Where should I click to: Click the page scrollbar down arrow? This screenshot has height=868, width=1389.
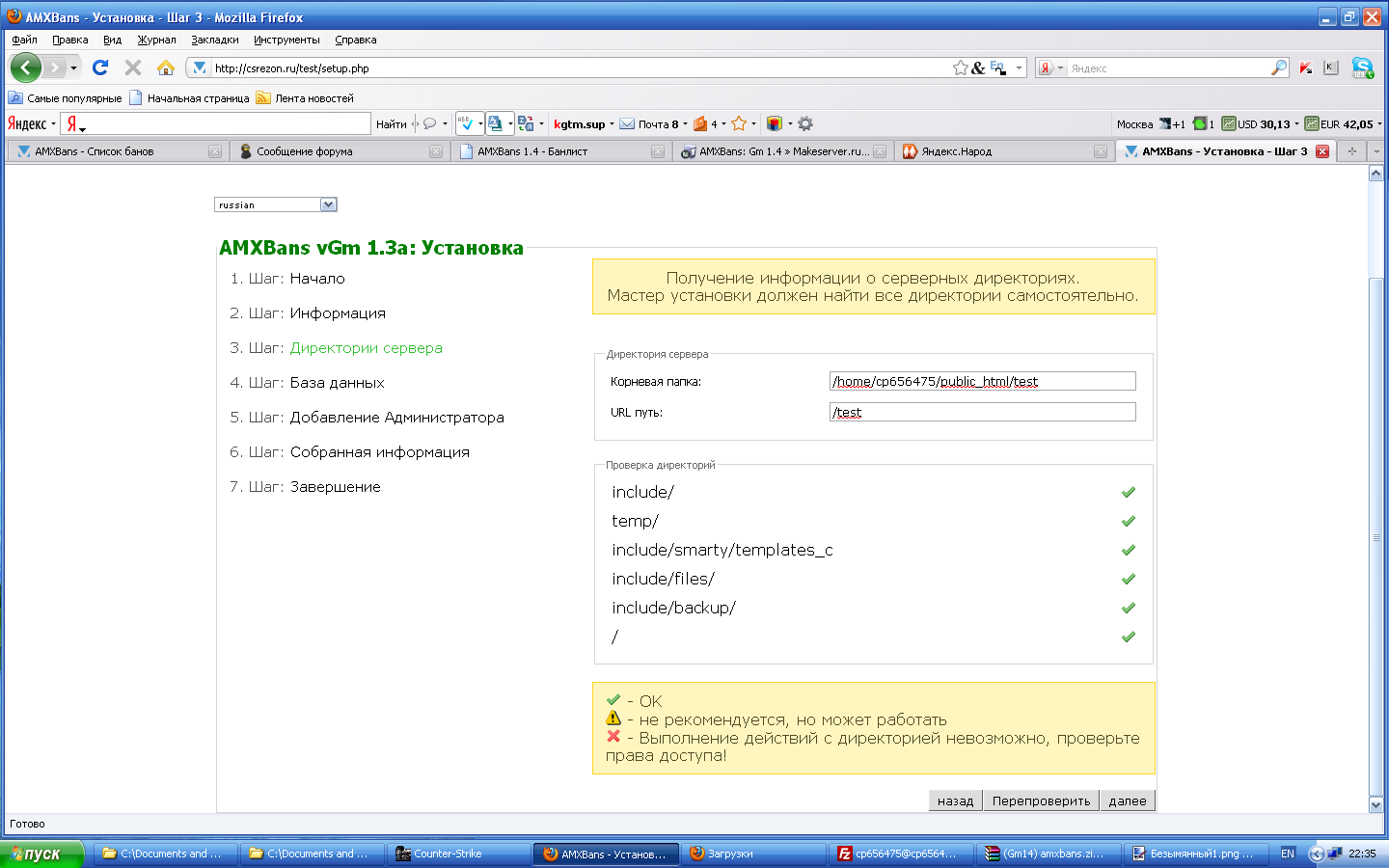click(1376, 804)
